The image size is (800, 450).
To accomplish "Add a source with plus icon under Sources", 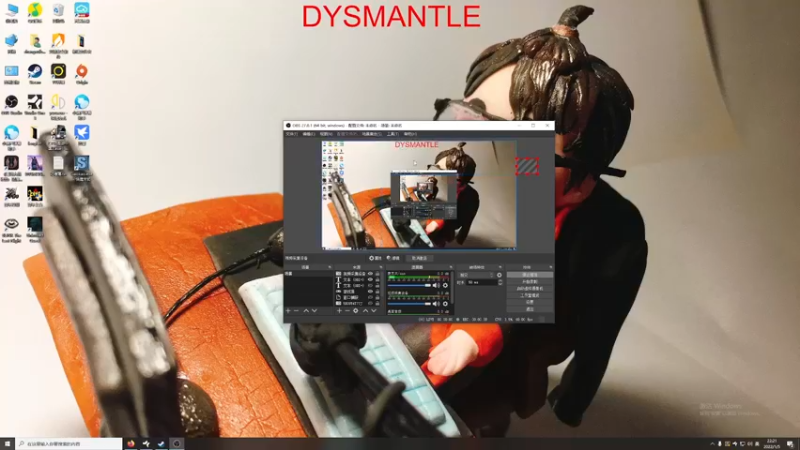I will point(339,311).
